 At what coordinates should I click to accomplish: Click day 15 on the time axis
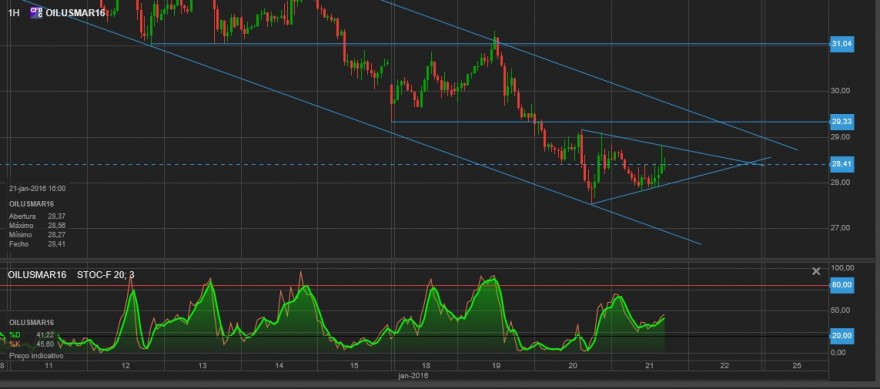[x=354, y=366]
